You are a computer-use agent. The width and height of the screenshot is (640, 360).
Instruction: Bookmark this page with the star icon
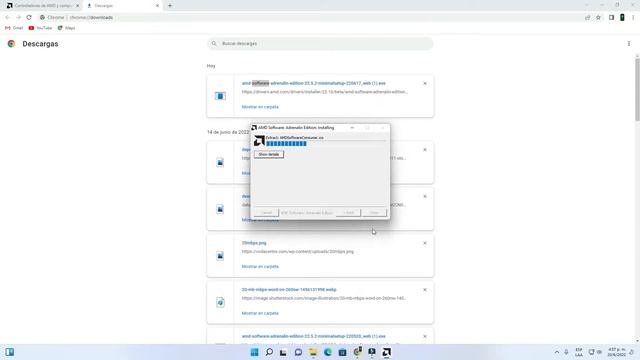598,18
